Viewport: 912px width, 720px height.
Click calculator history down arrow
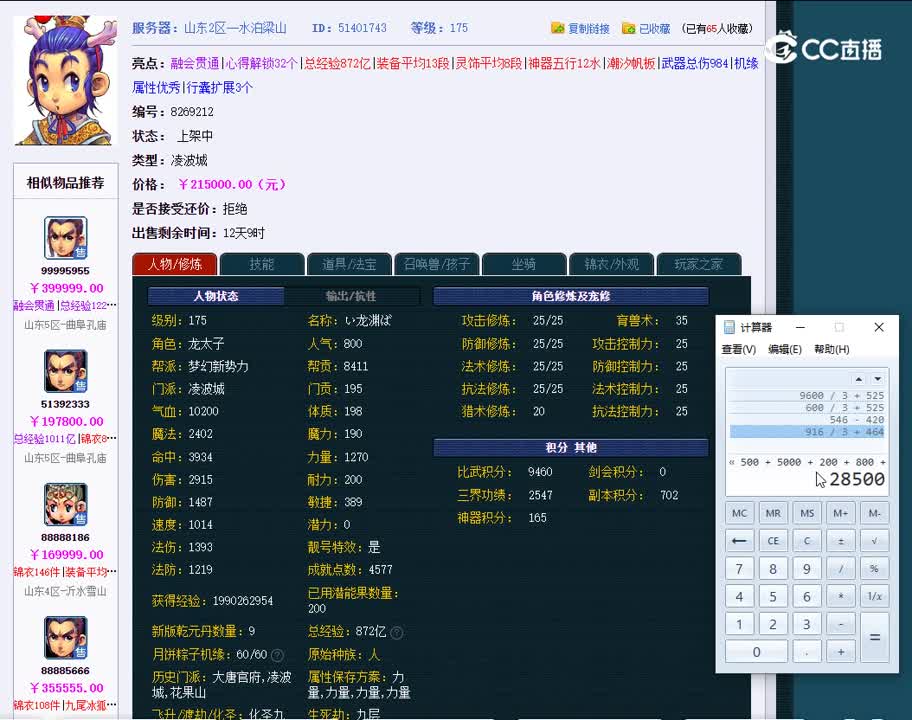[878, 379]
